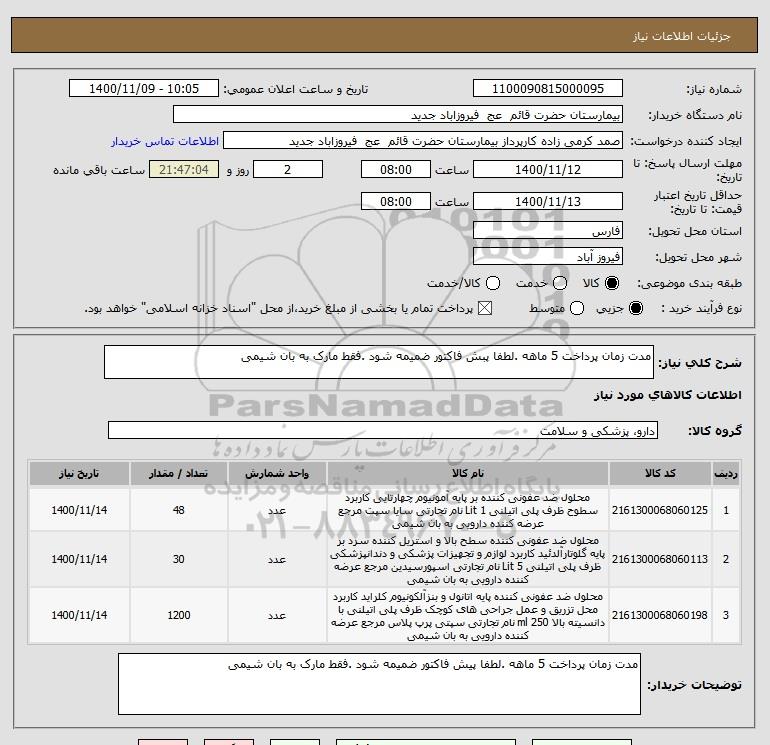Screen dimensions: 770x745
Task: Click the unit cell عدد in row 1
Action: click(x=277, y=510)
